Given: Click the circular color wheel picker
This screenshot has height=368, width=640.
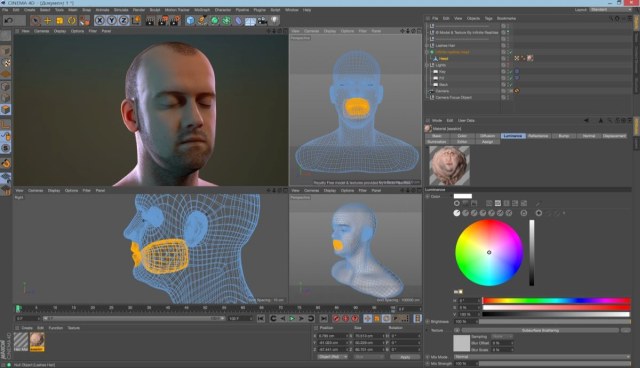Looking at the screenshot, I should point(489,253).
